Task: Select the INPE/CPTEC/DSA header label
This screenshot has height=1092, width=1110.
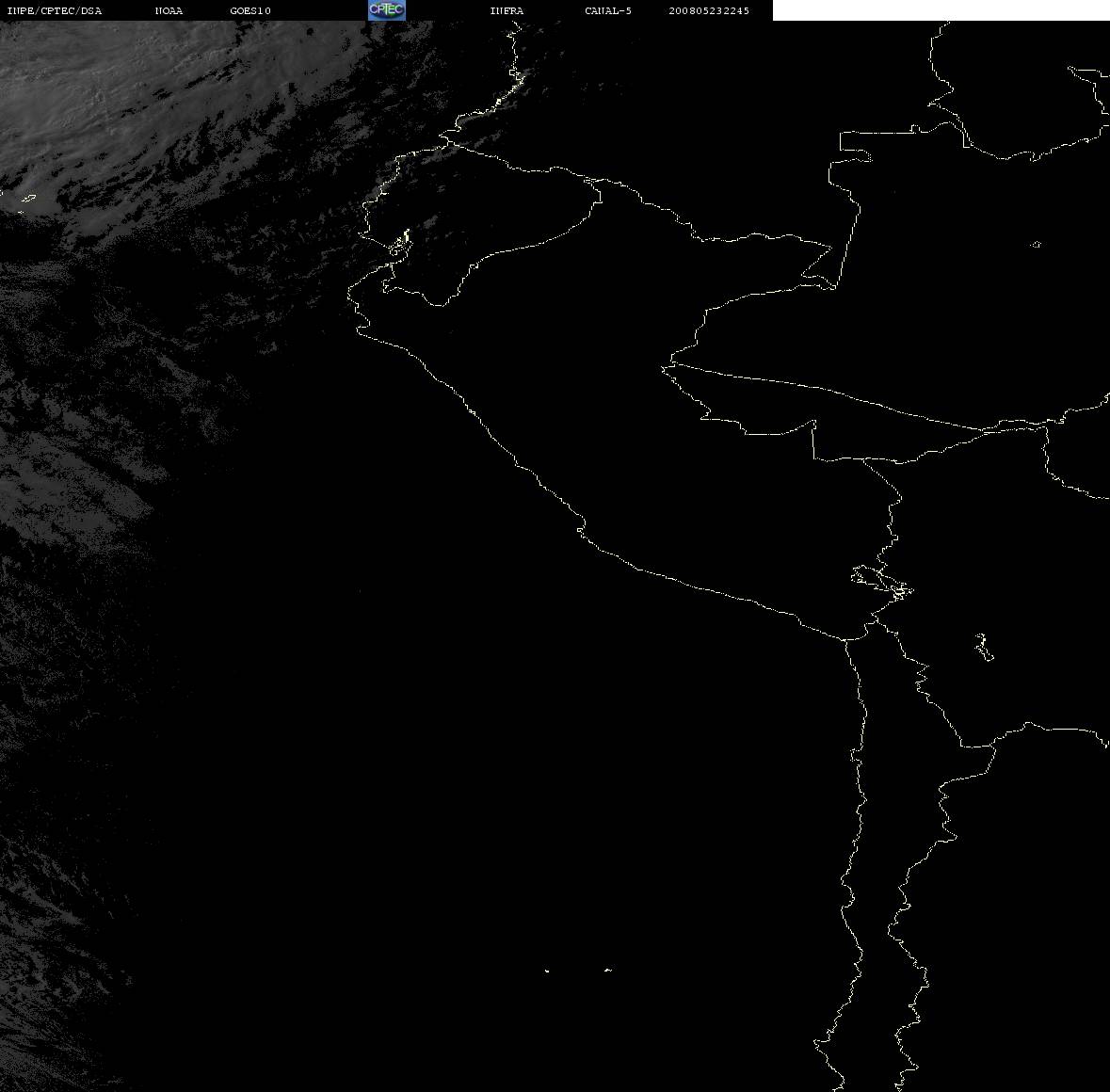Action: (54, 10)
